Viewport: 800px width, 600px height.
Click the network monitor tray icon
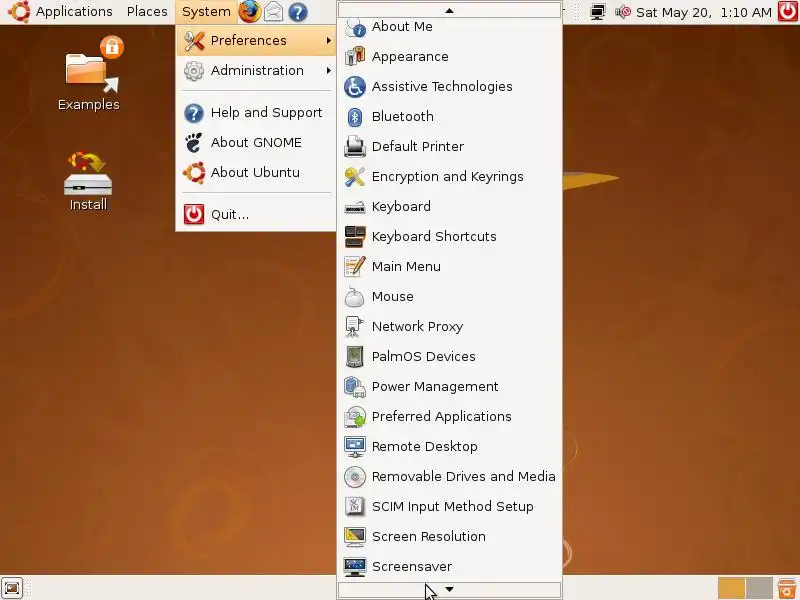(x=597, y=12)
